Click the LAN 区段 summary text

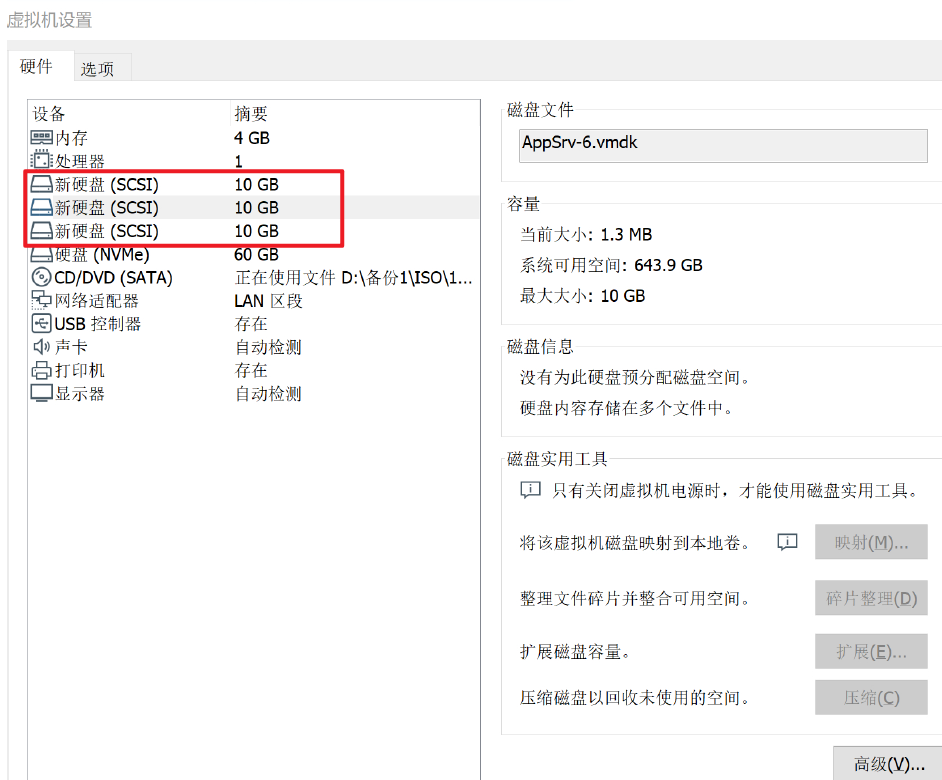[269, 300]
